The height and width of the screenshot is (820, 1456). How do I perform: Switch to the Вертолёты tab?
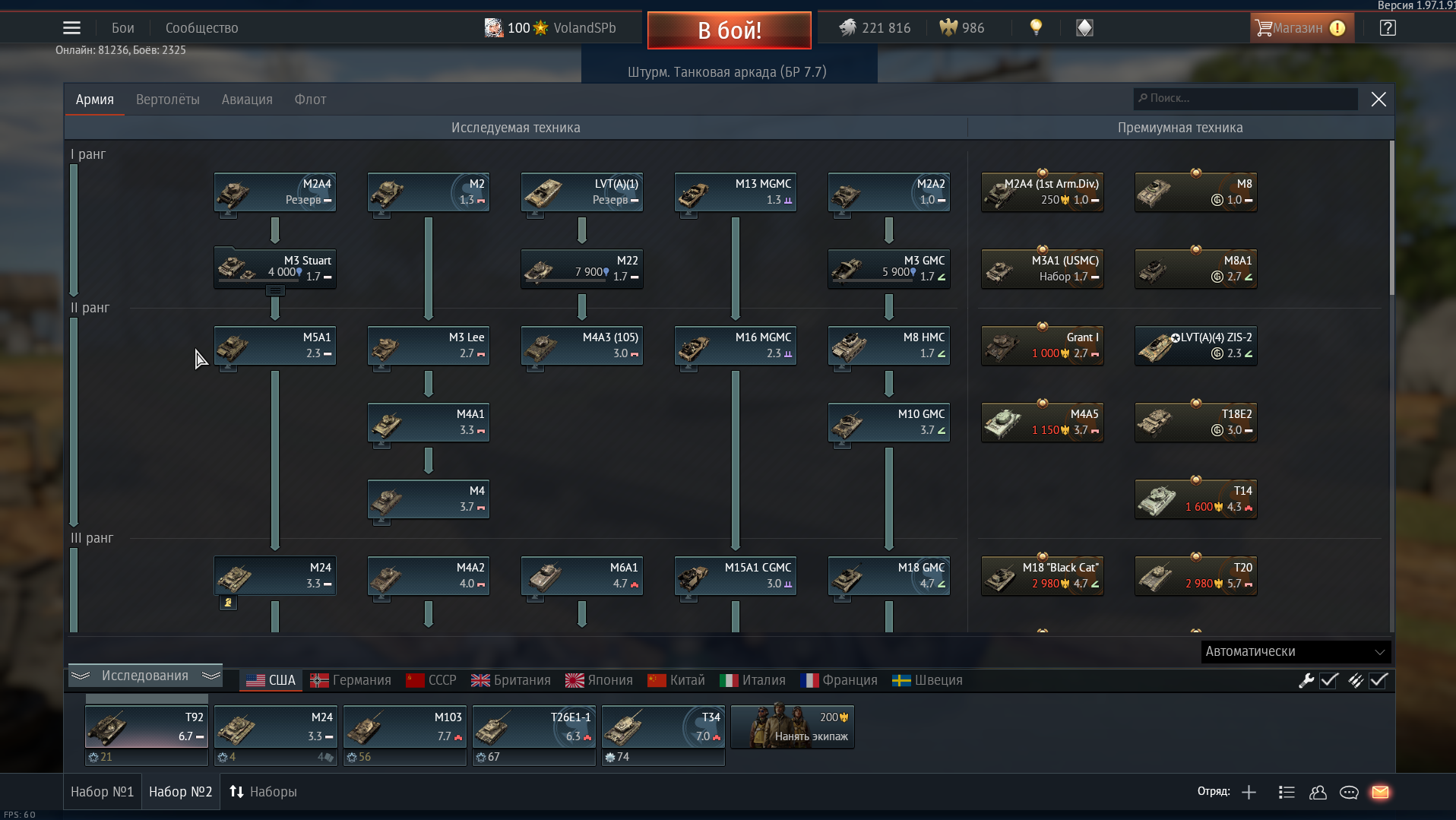click(168, 100)
